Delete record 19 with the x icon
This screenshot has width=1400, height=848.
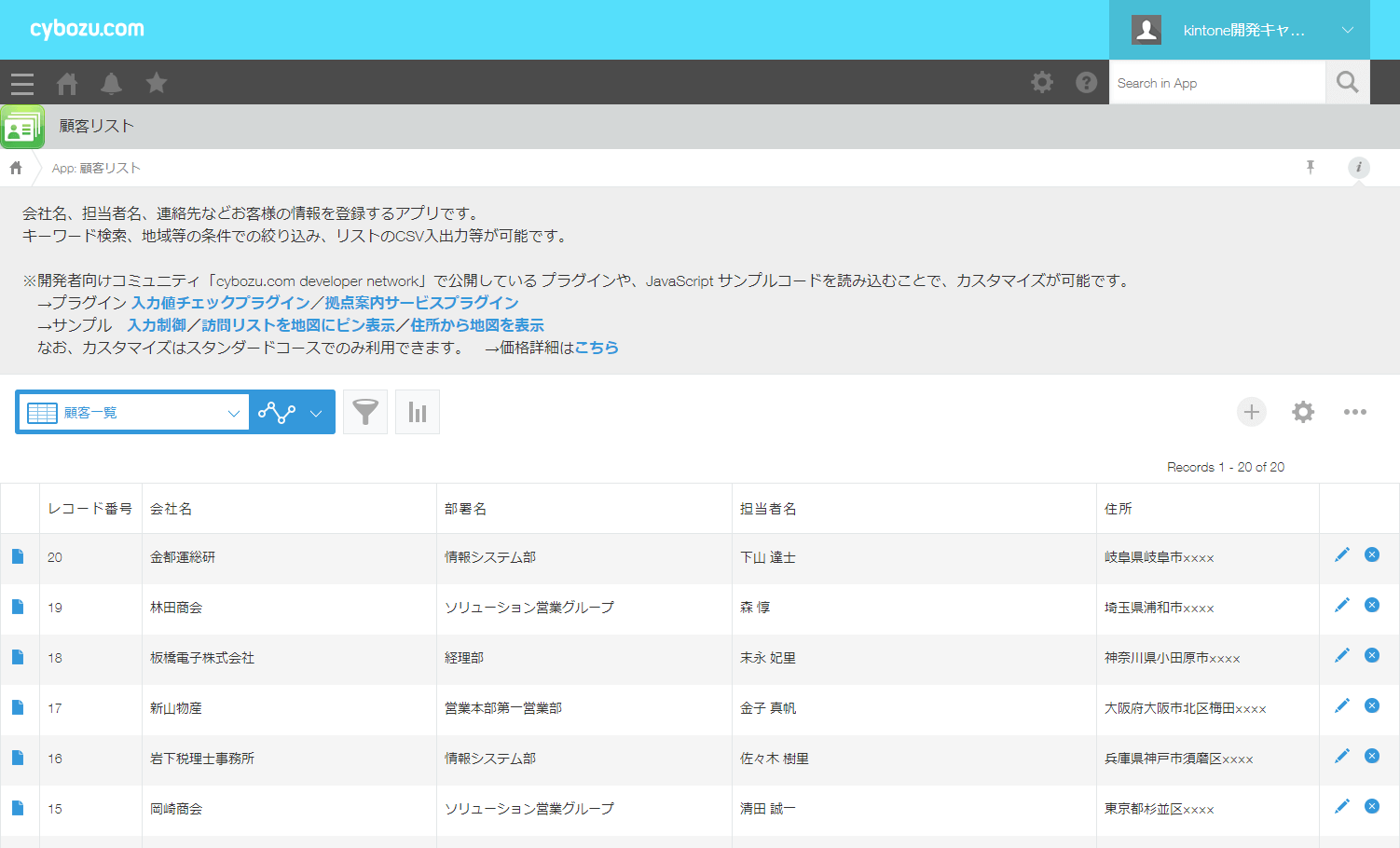(x=1372, y=606)
